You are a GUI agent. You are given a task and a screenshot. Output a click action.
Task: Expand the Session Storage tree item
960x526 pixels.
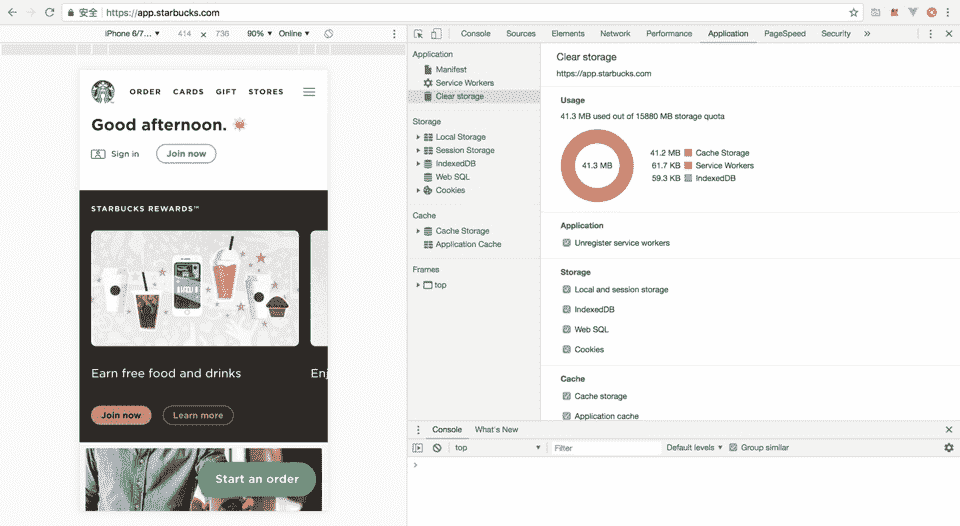coord(418,150)
